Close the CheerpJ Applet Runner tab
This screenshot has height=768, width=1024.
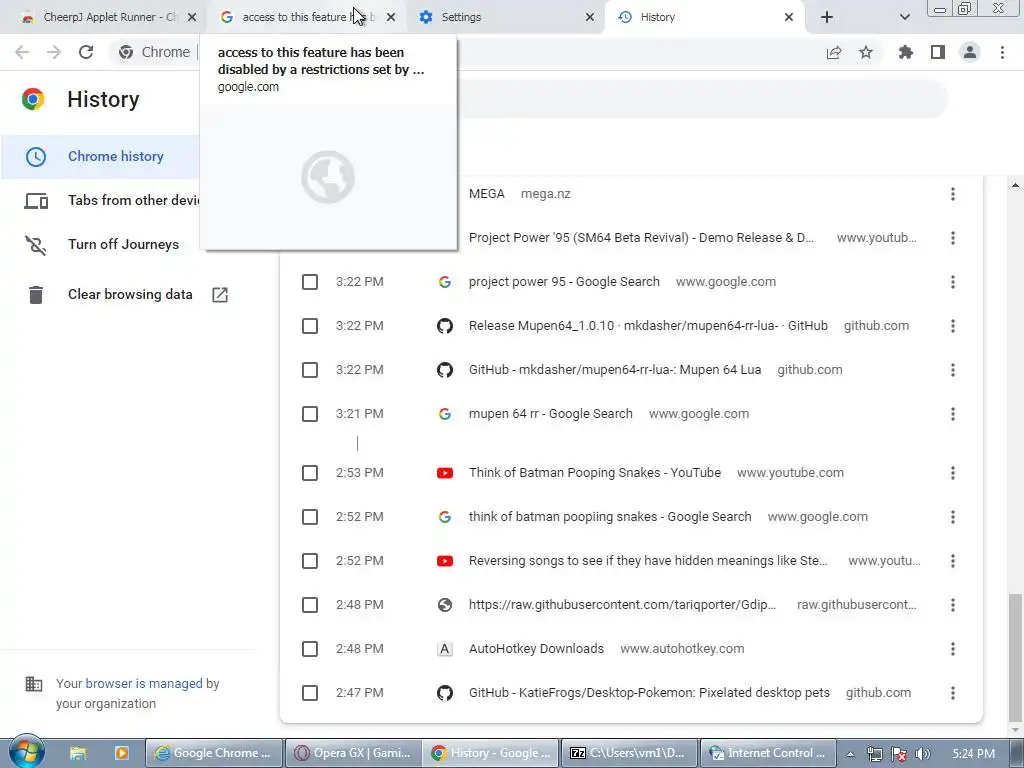[191, 17]
